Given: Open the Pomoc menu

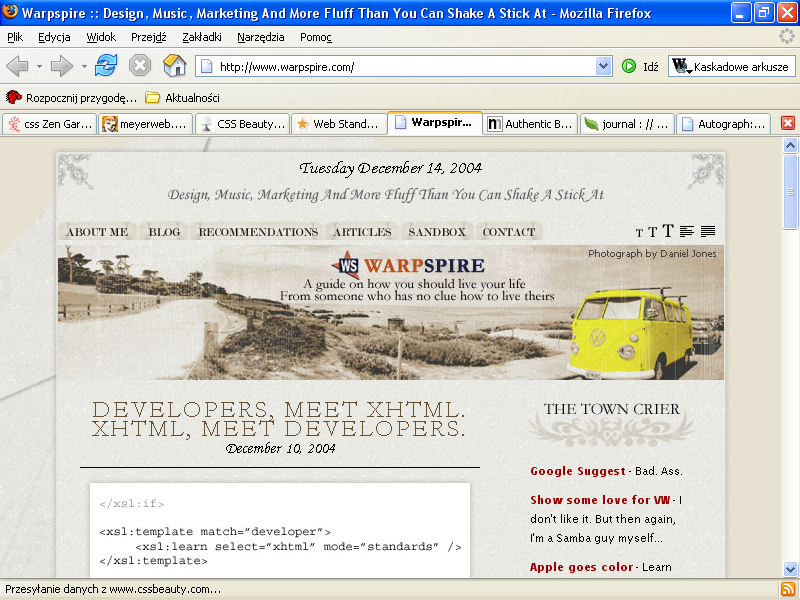Looking at the screenshot, I should (316, 37).
